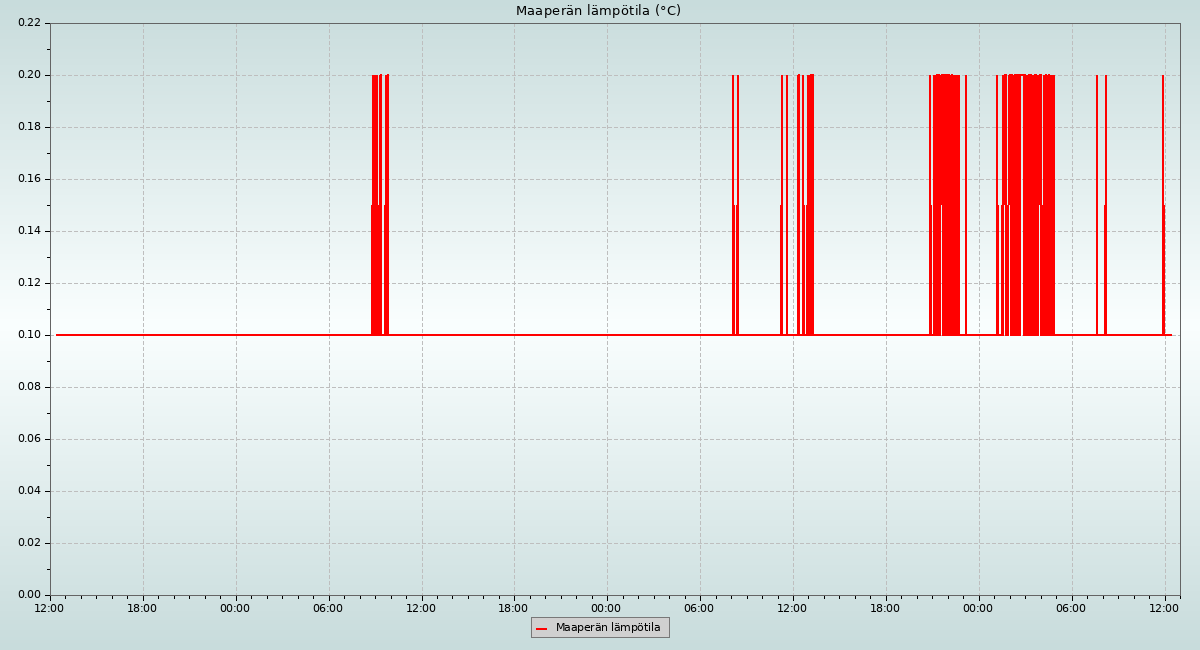
Task: Click the leftmost 18:00 x-axis label
Action: [143, 608]
